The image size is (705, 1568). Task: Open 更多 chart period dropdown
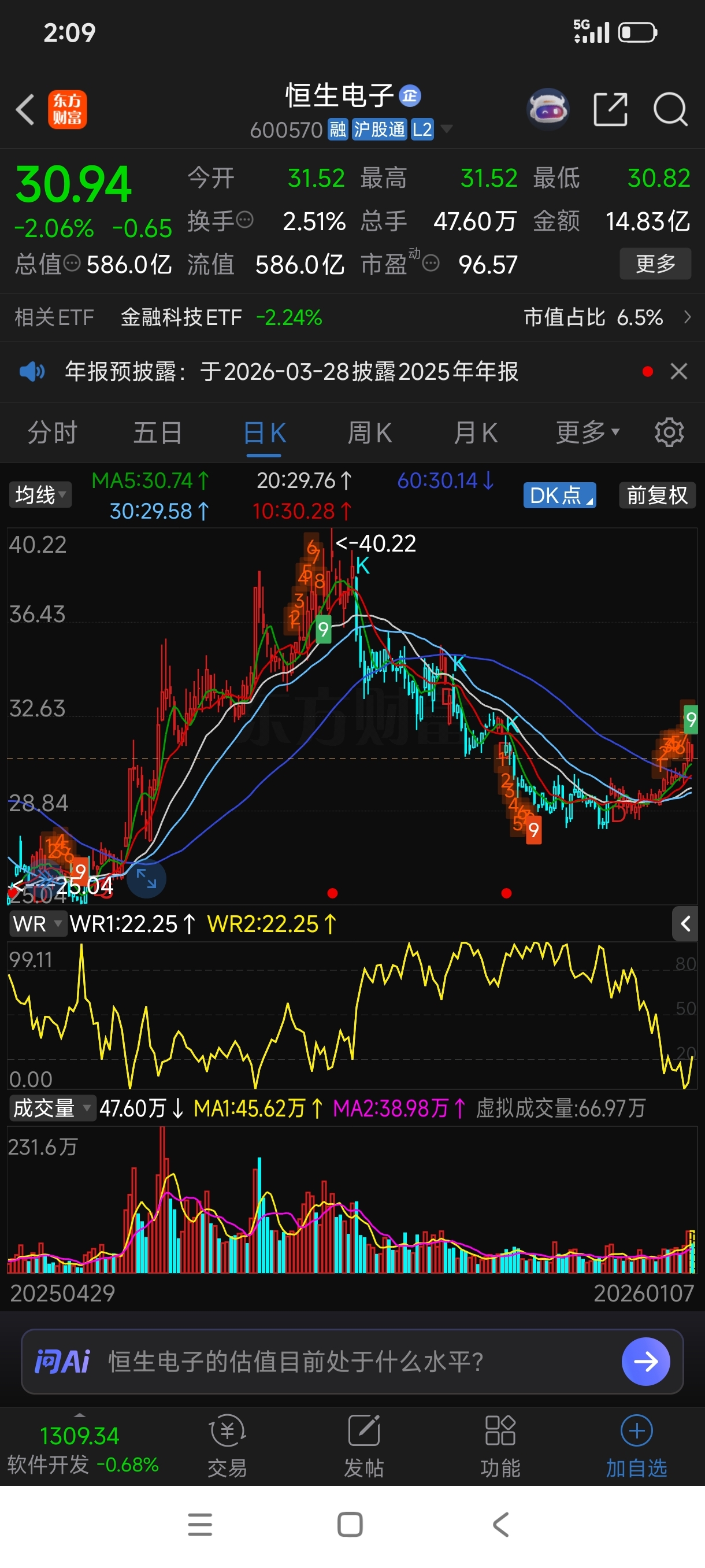[x=587, y=433]
